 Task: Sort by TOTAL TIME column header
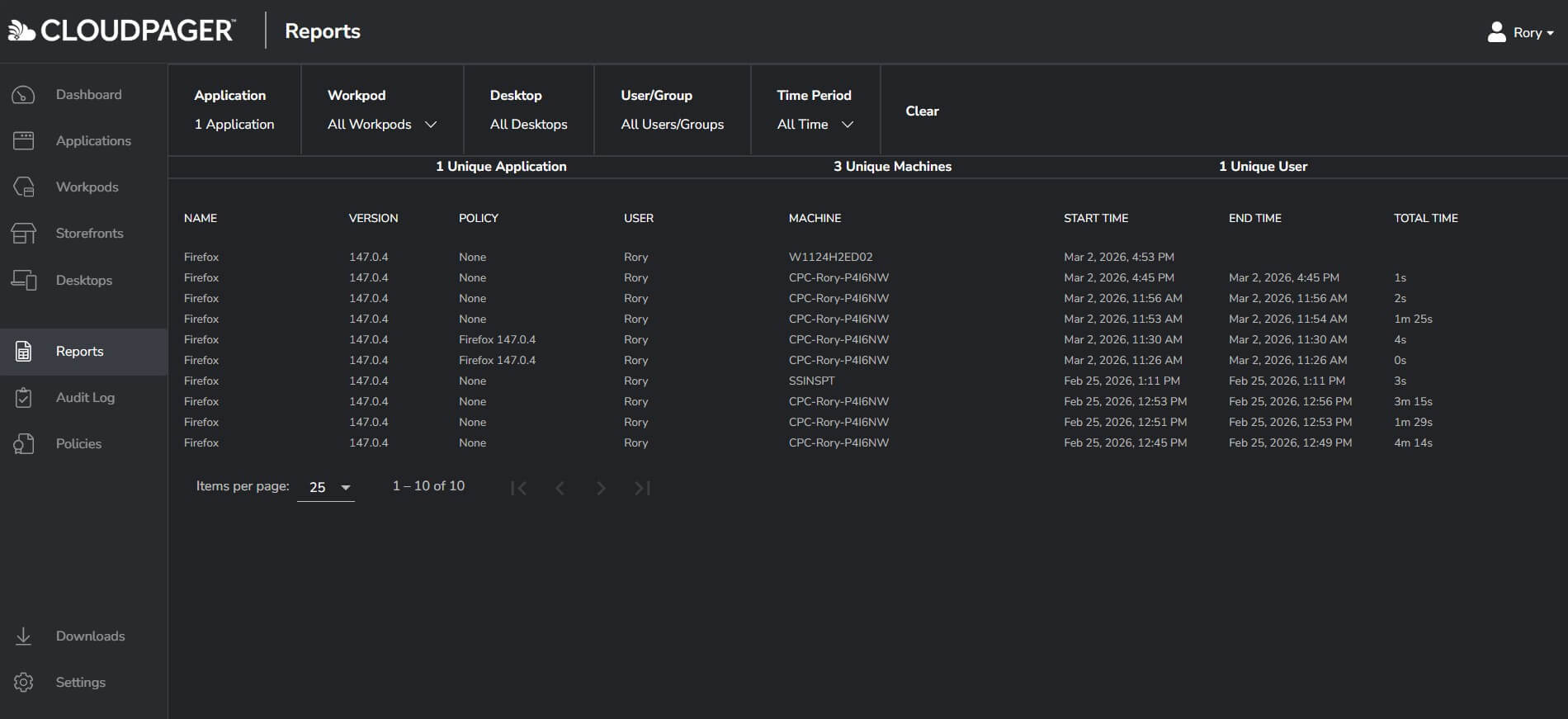click(1426, 218)
